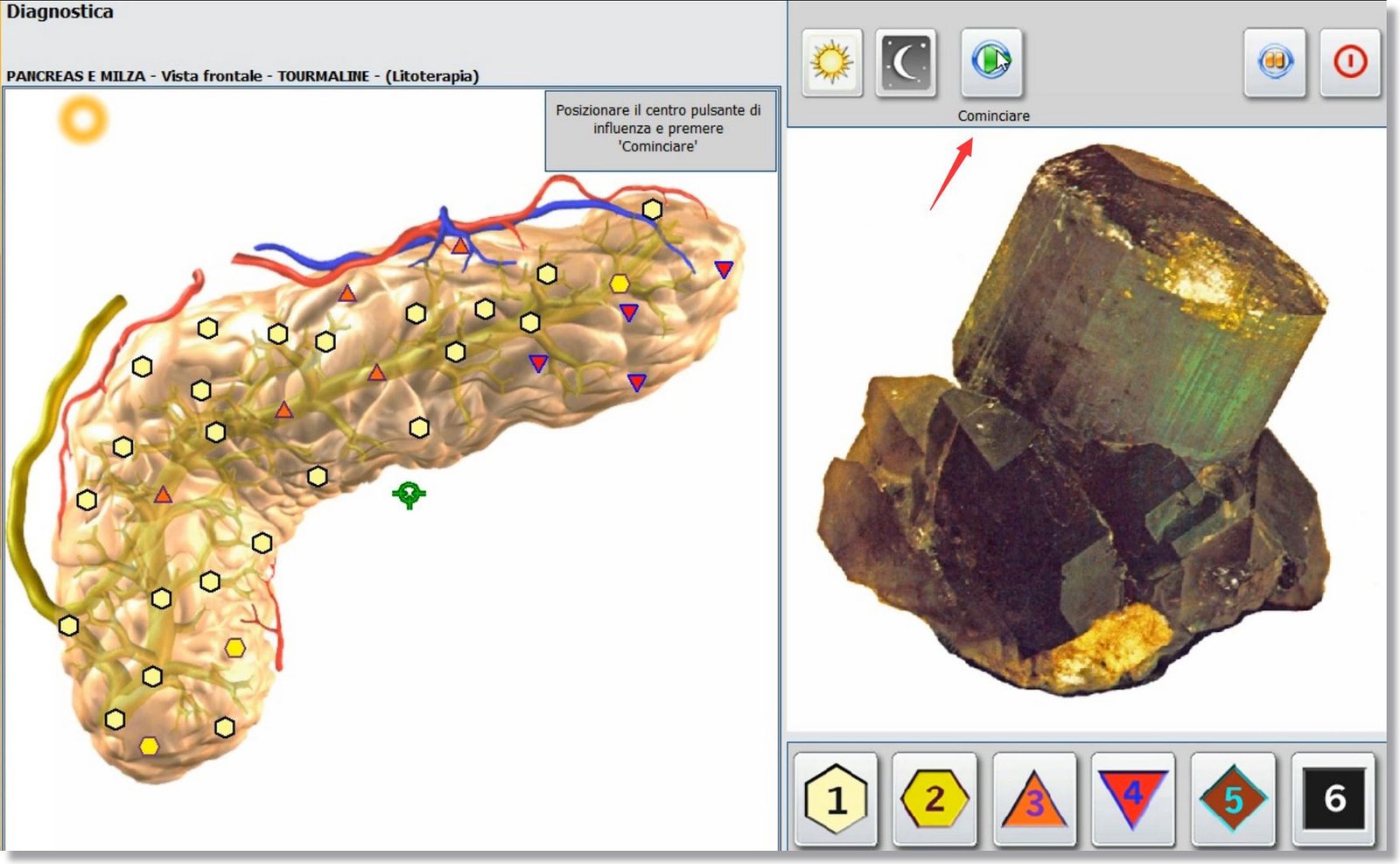
Task: Click the pale hexagon marker near top tail of pancreas
Action: point(652,209)
